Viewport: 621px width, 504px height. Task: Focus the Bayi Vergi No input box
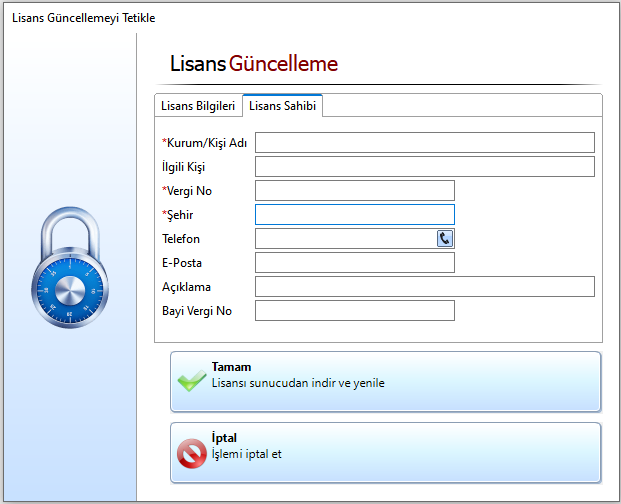point(354,310)
